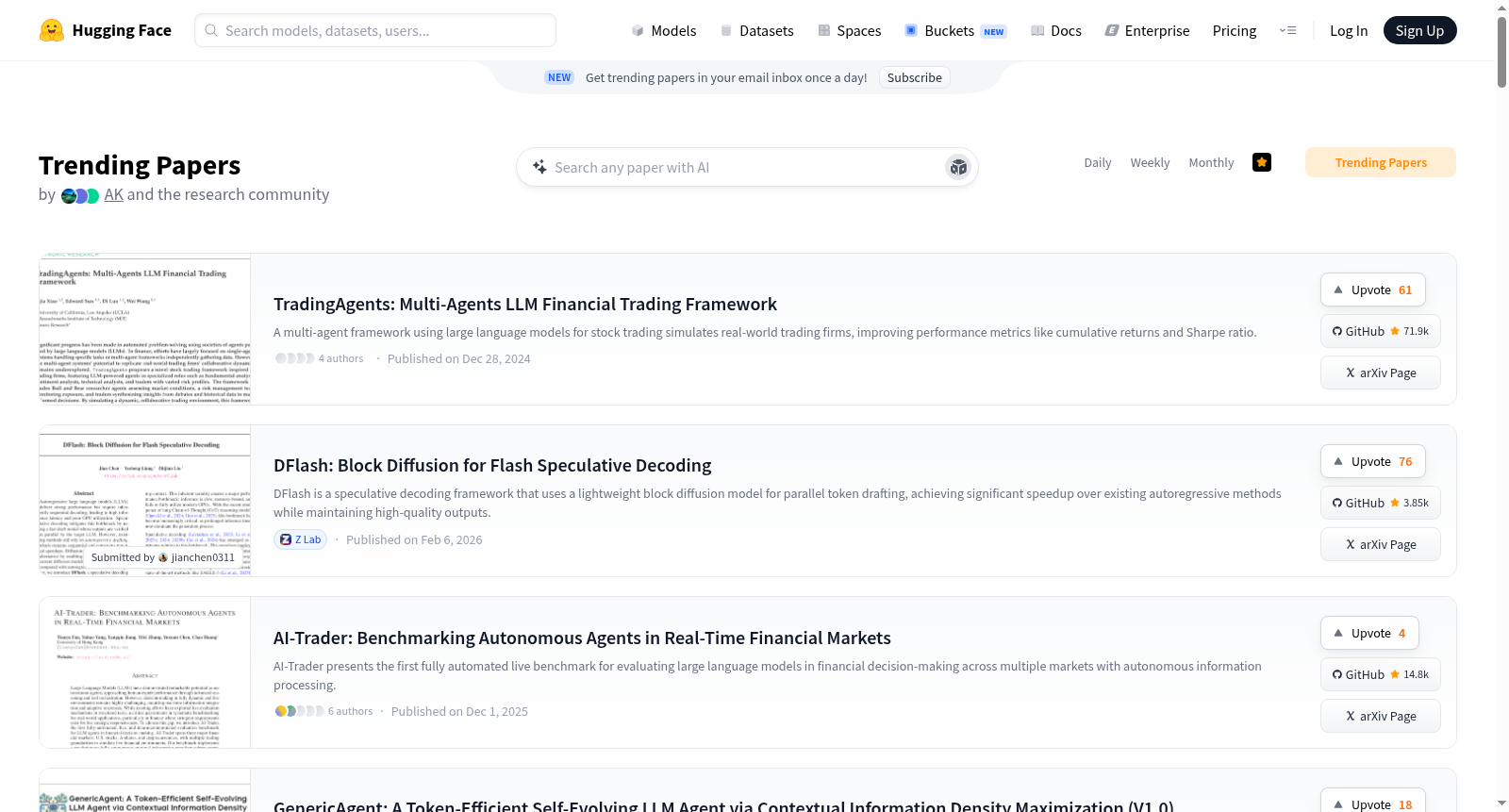The height and width of the screenshot is (812, 1509).
Task: Click the AK profile link
Action: (x=114, y=194)
